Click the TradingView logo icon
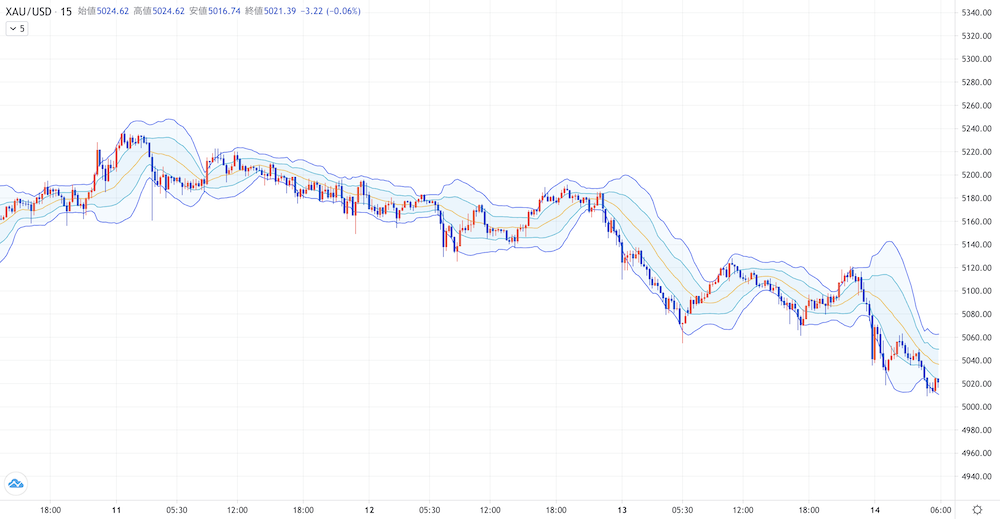1000x519 pixels. (16, 484)
